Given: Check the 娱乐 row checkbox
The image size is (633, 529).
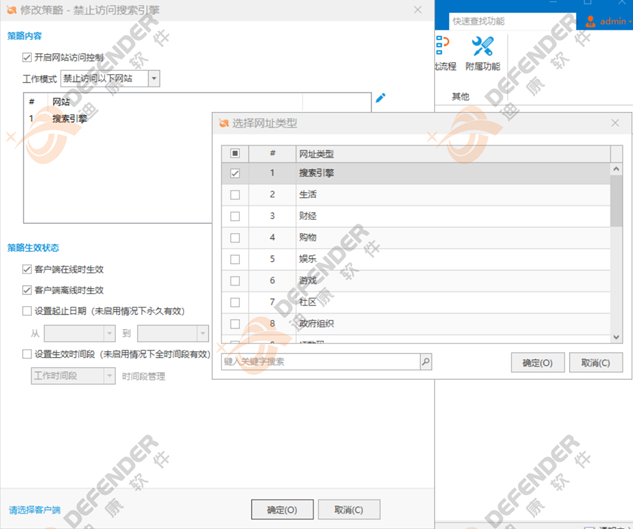Looking at the screenshot, I should click(235, 259).
